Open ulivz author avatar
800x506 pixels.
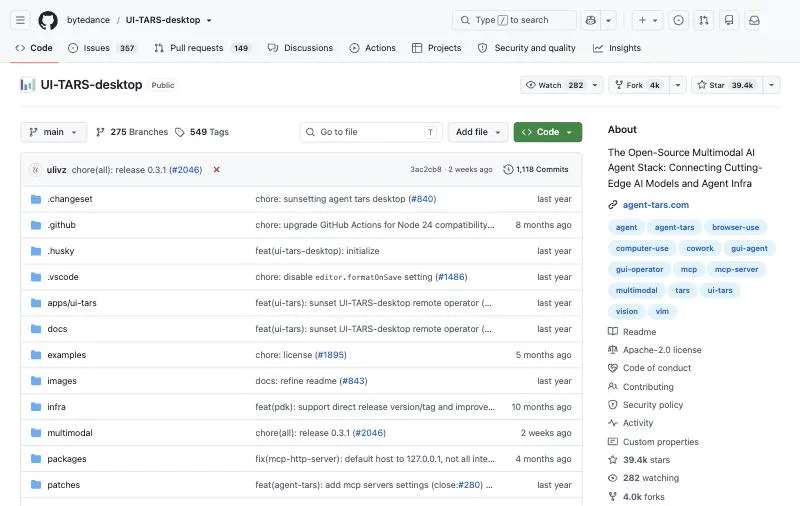pyautogui.click(x=35, y=170)
